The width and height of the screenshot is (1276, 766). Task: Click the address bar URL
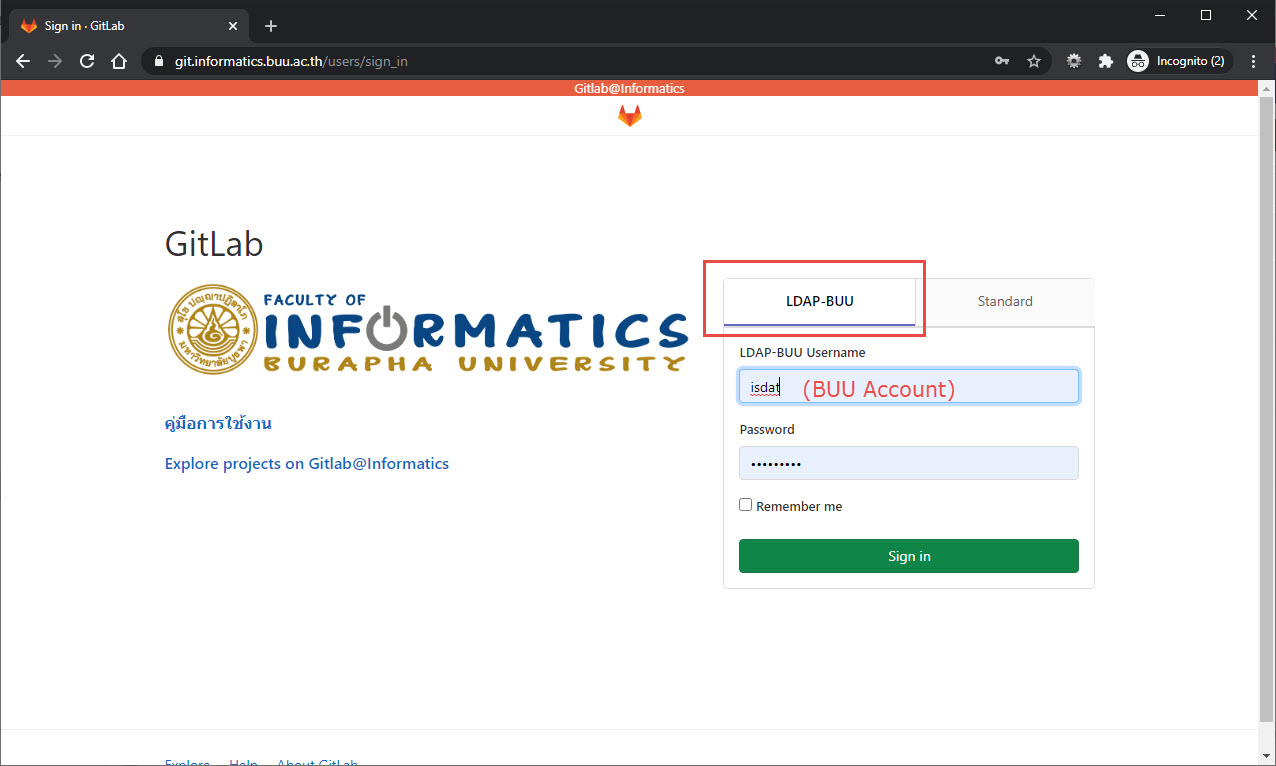pos(291,61)
